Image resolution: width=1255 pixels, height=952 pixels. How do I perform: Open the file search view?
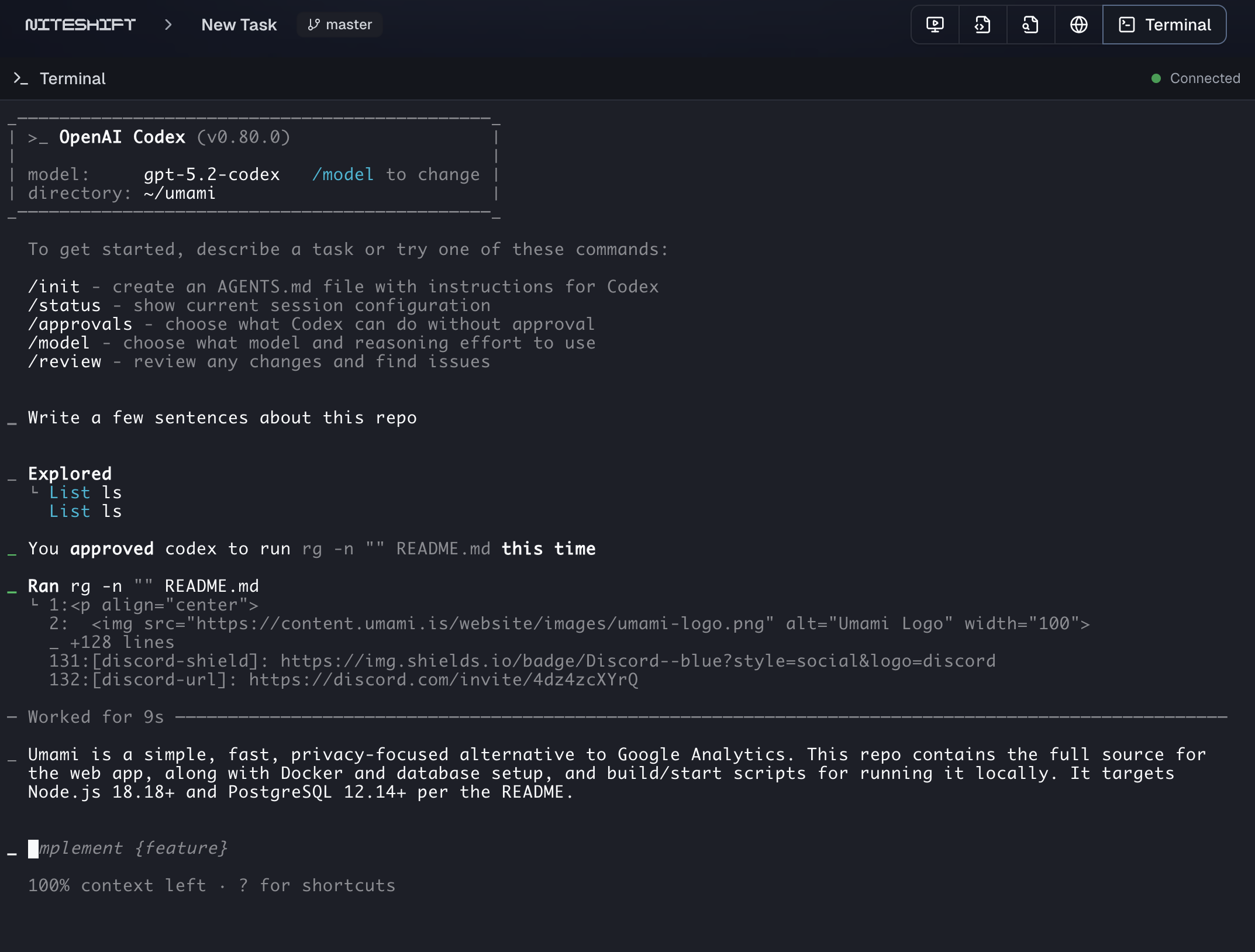click(1030, 25)
